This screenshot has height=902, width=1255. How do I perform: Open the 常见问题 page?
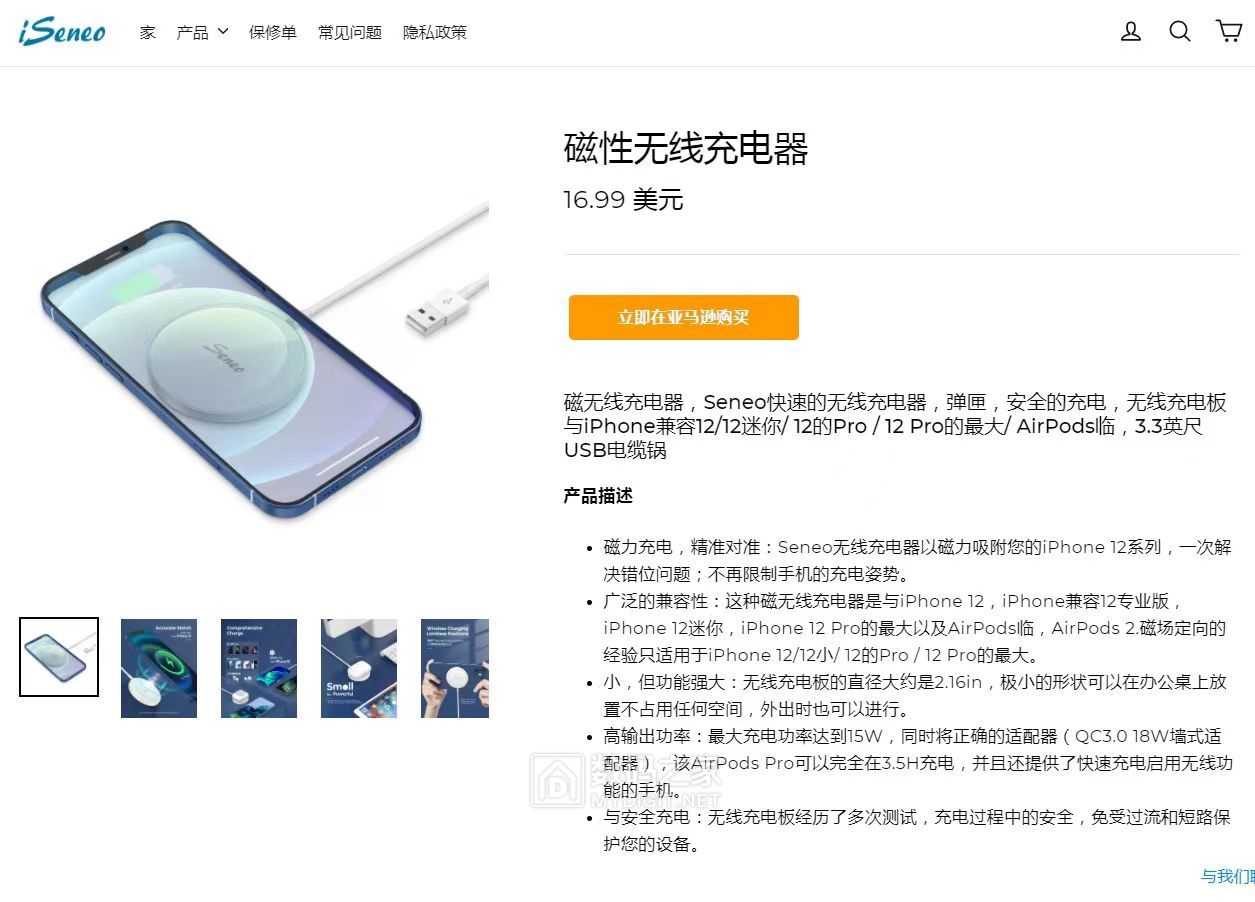pyautogui.click(x=350, y=32)
